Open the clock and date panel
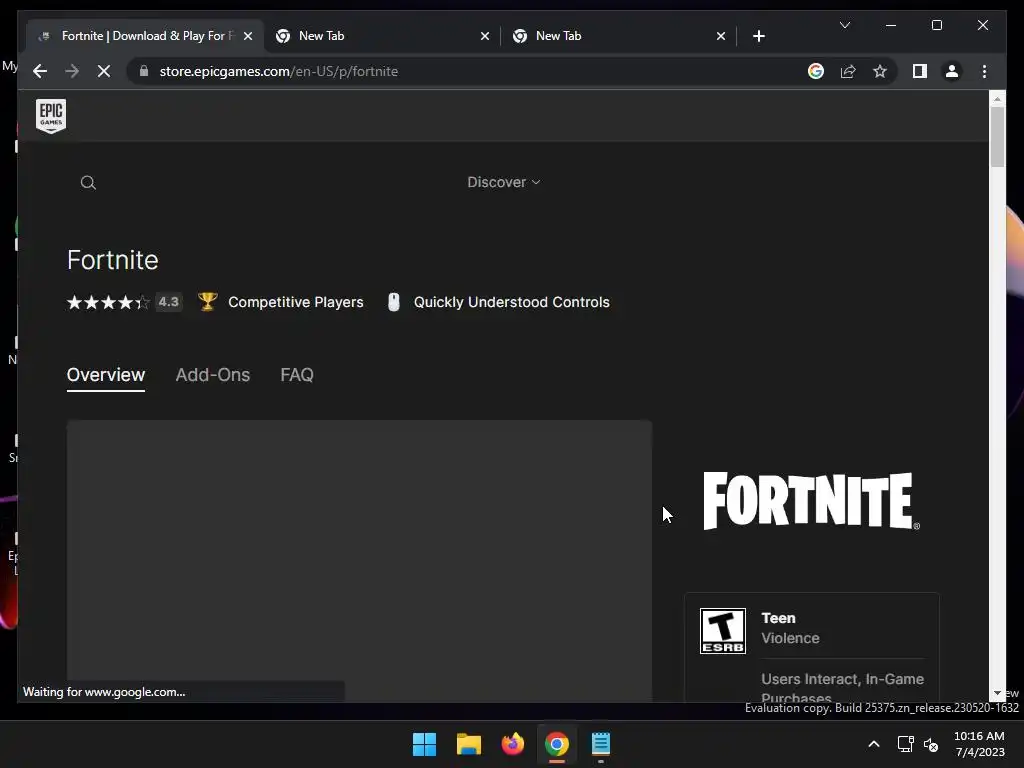 pos(979,744)
